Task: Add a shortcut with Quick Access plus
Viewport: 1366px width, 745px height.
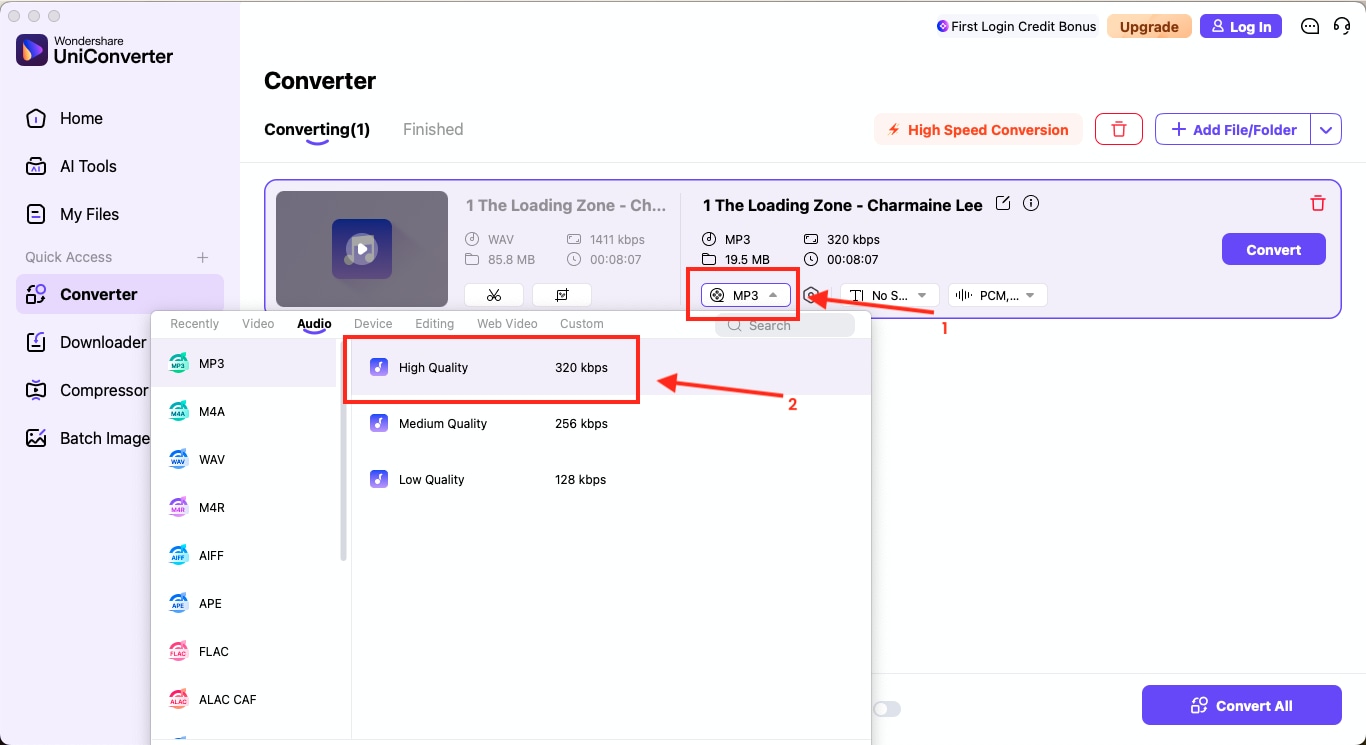Action: (203, 257)
